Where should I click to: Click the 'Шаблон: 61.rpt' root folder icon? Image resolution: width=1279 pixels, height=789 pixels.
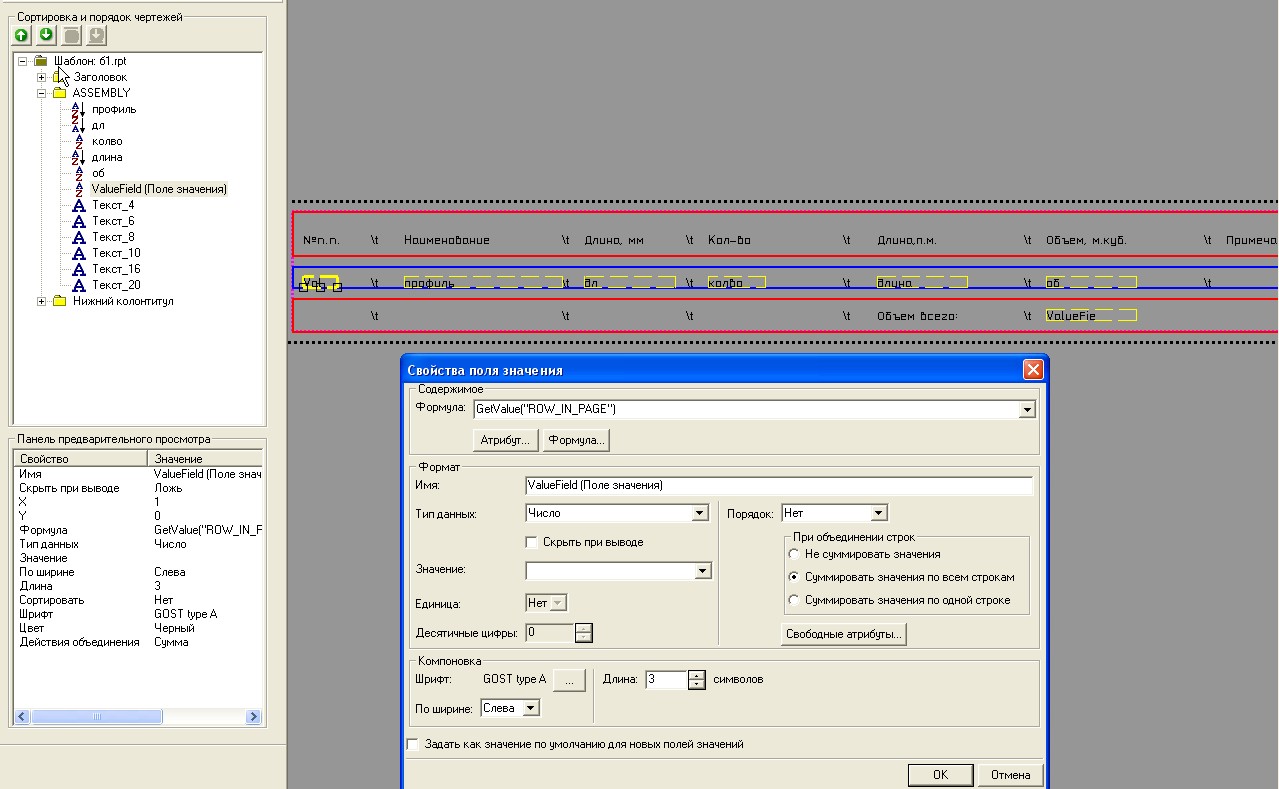[x=41, y=61]
